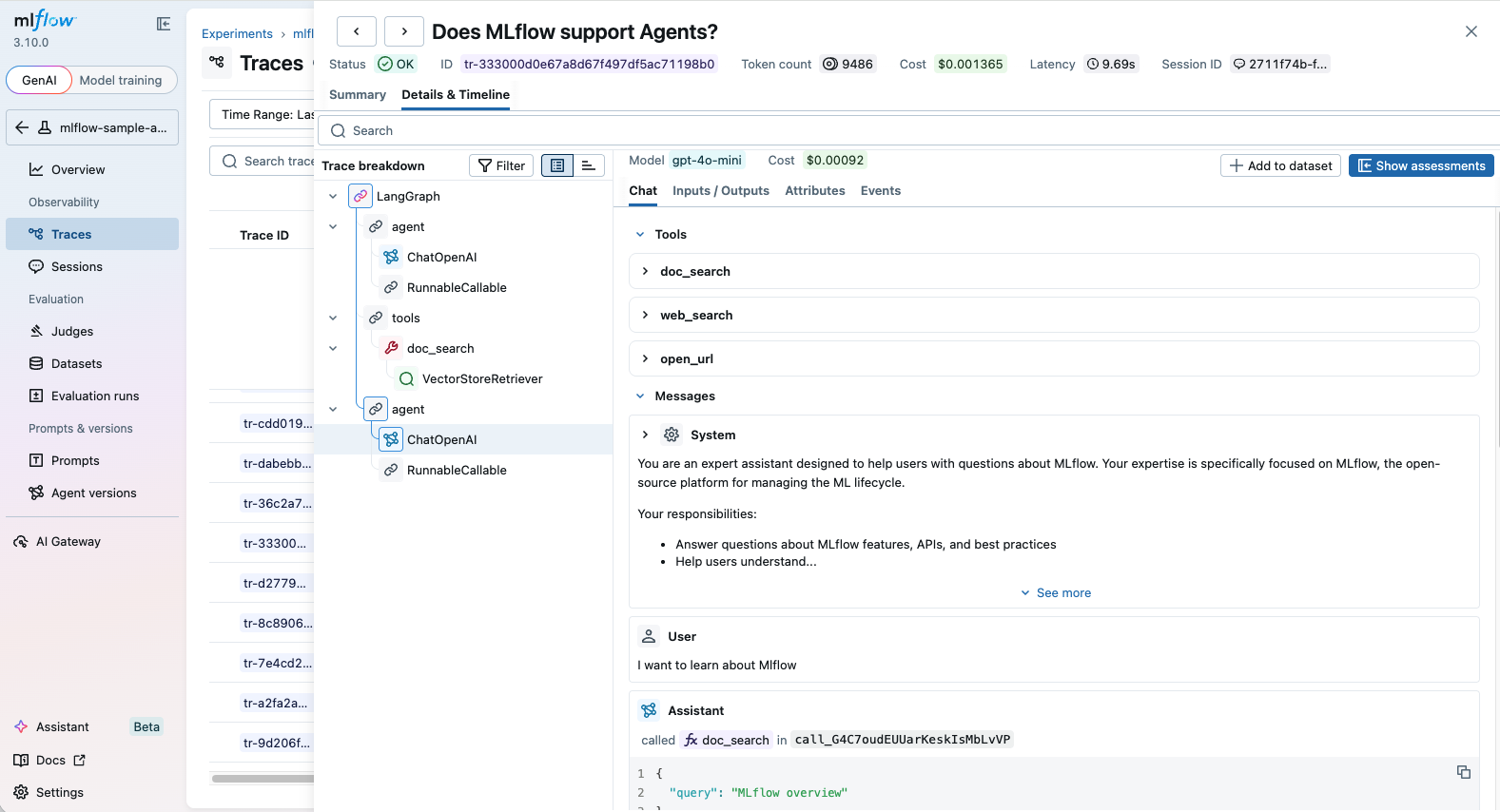Select the tools span row

tap(405, 318)
